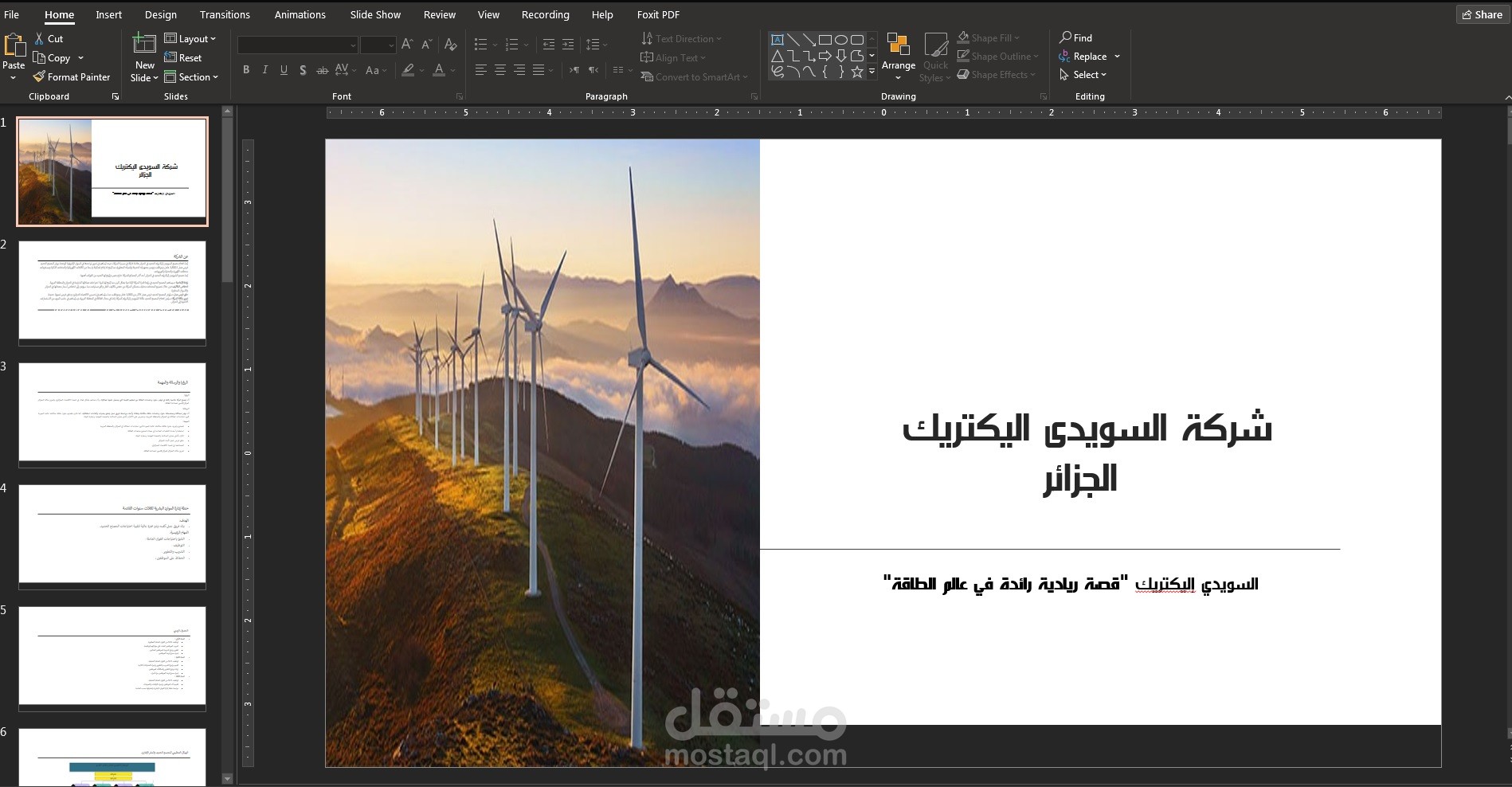Switch to the Design tab
Screen dimensions: 1512x787
click(161, 14)
